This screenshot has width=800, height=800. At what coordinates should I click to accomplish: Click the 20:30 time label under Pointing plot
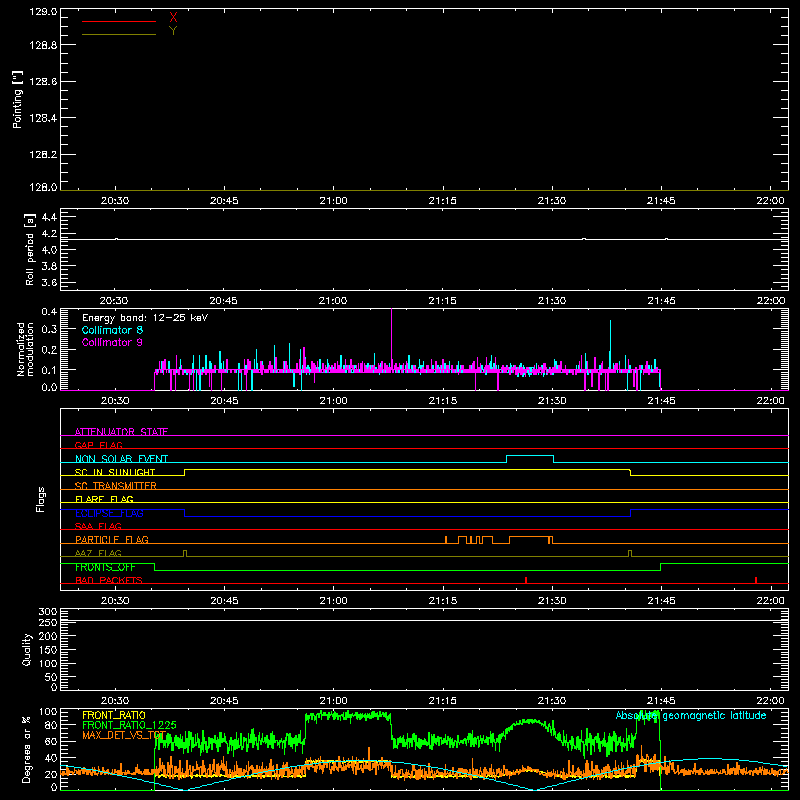115,201
